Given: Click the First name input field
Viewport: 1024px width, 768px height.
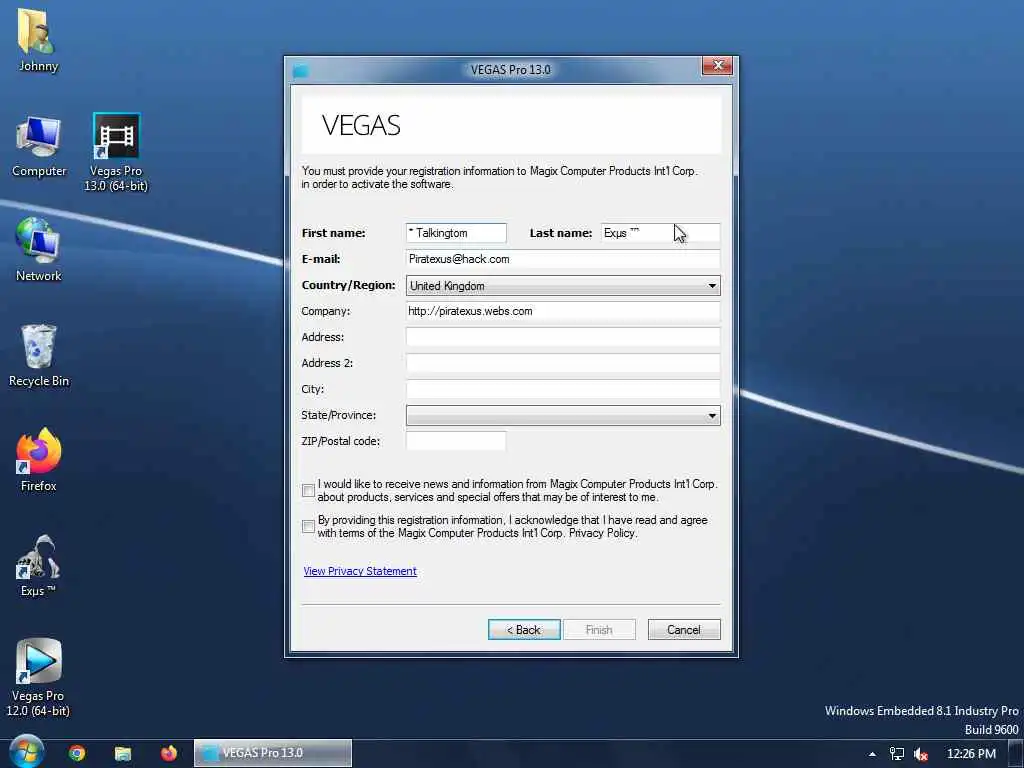Looking at the screenshot, I should point(456,233).
